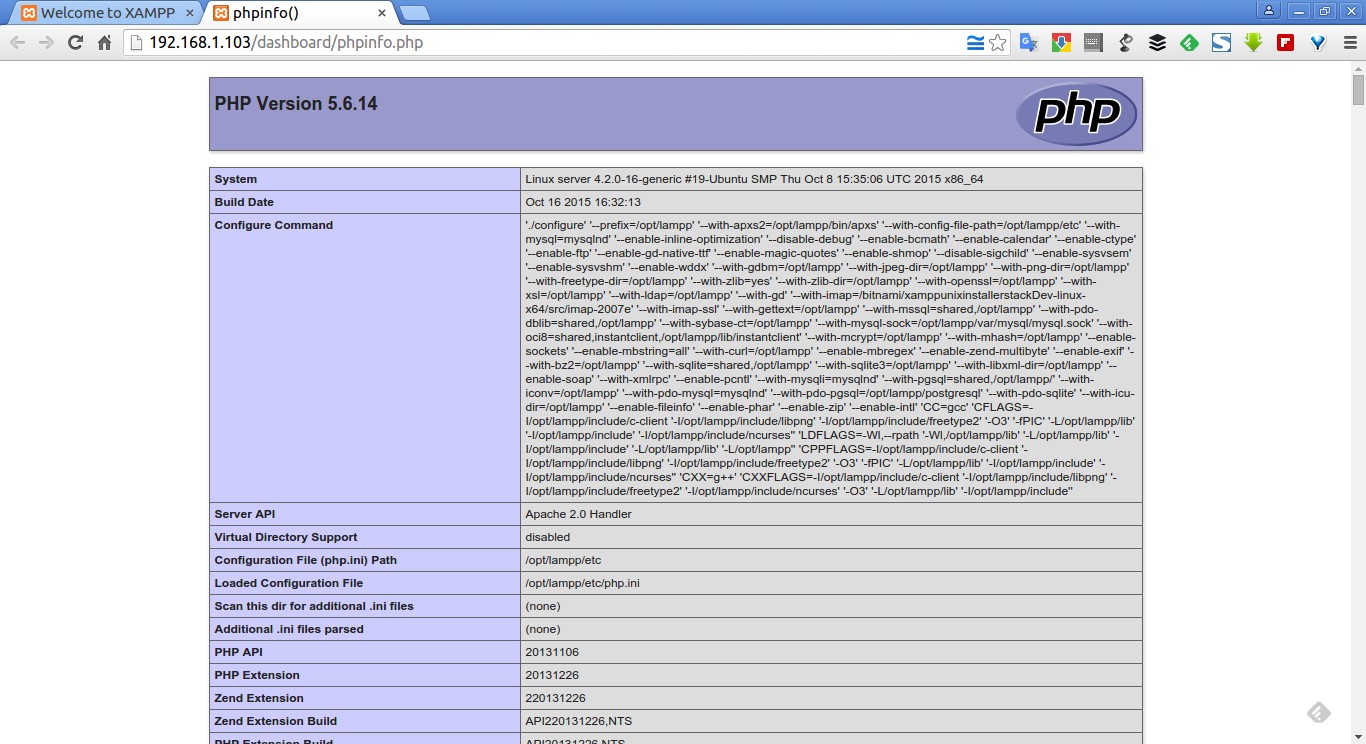Click the Virtual Directory Support label
1366x744 pixels.
click(286, 537)
